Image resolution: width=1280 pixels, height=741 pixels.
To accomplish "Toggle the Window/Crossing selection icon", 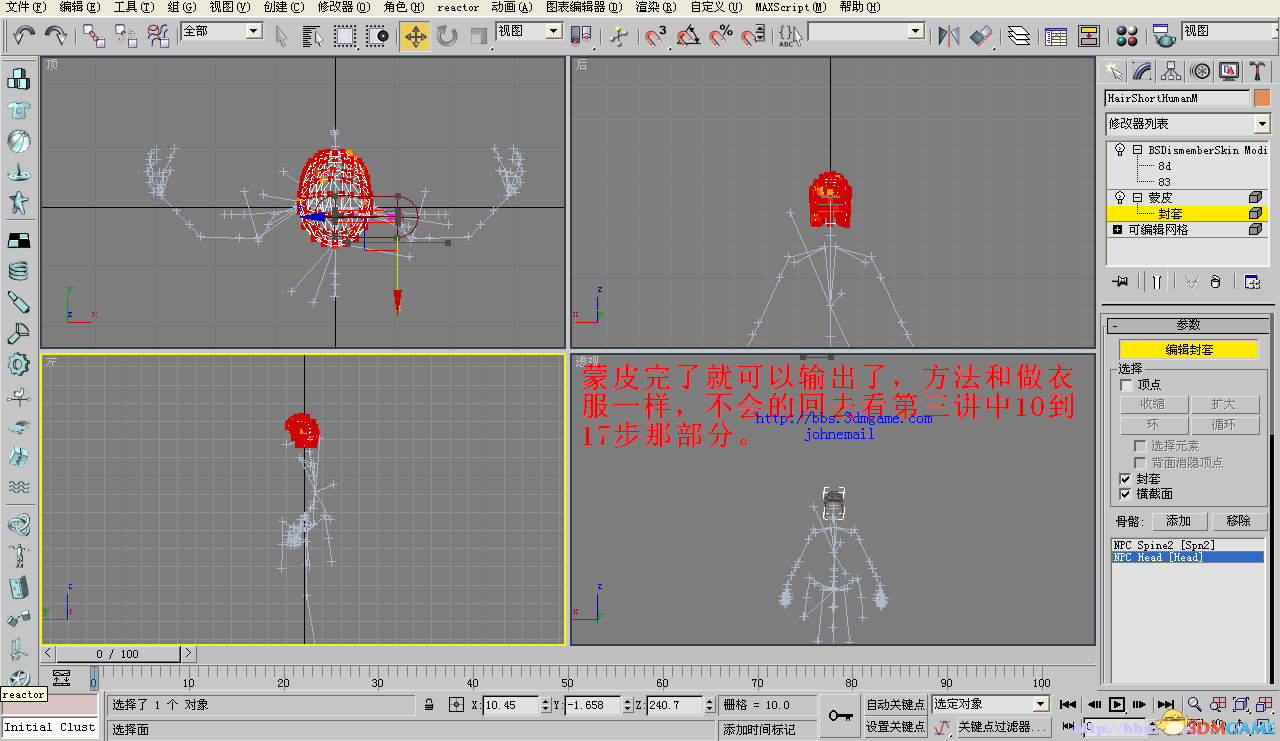I will (377, 36).
